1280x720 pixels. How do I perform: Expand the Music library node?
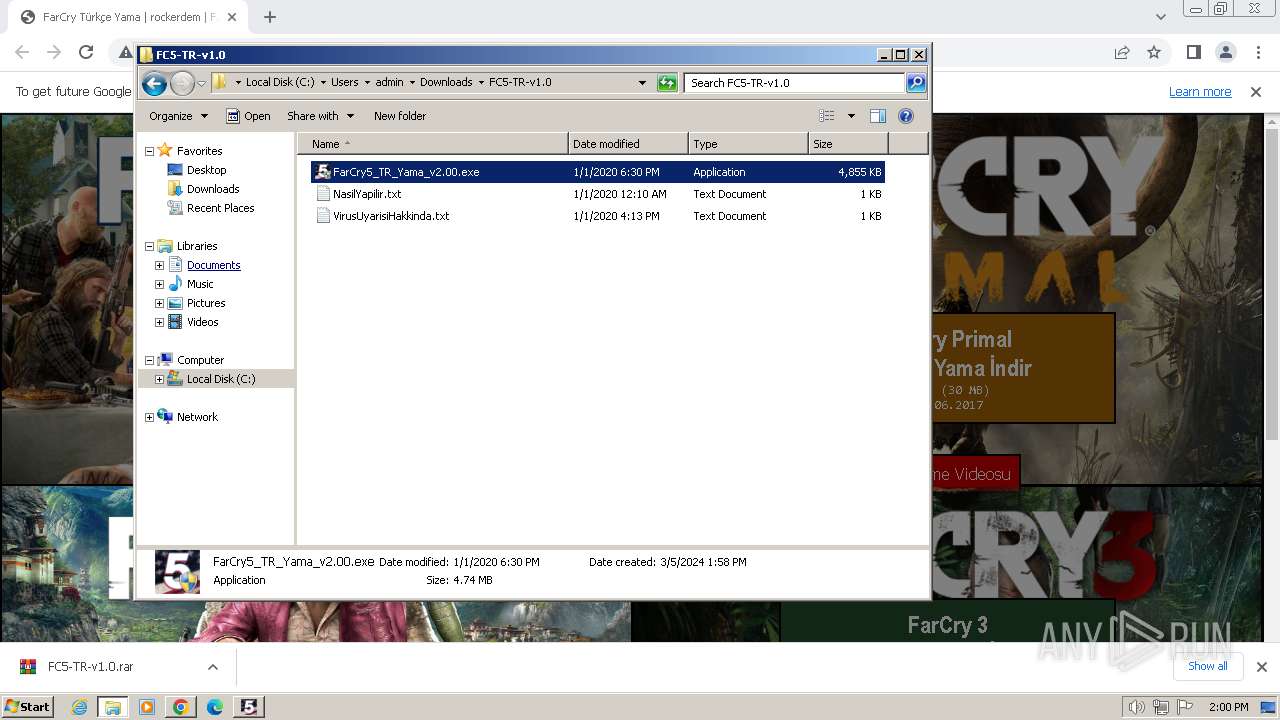click(160, 284)
